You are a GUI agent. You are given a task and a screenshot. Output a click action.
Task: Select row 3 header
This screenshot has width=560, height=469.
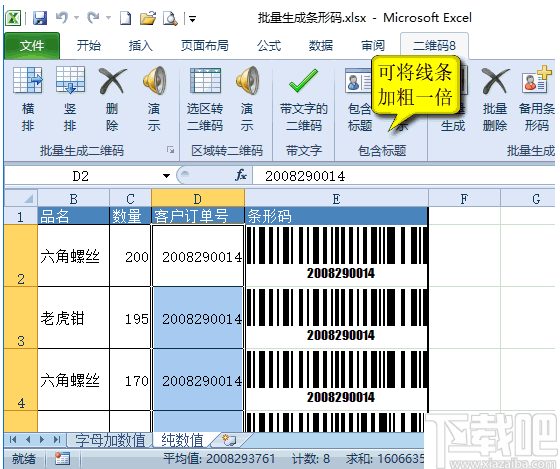pyautogui.click(x=21, y=318)
